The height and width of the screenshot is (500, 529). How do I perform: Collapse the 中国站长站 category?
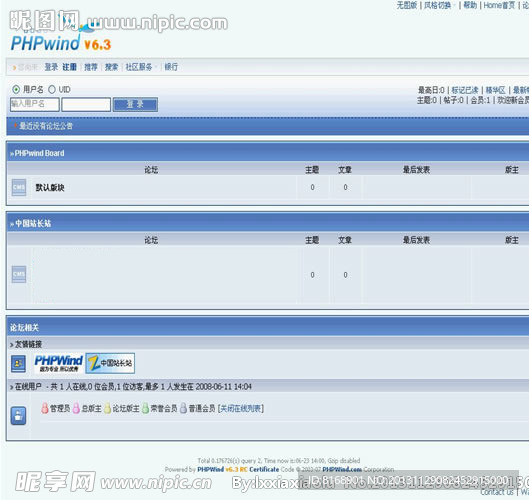click(12, 224)
